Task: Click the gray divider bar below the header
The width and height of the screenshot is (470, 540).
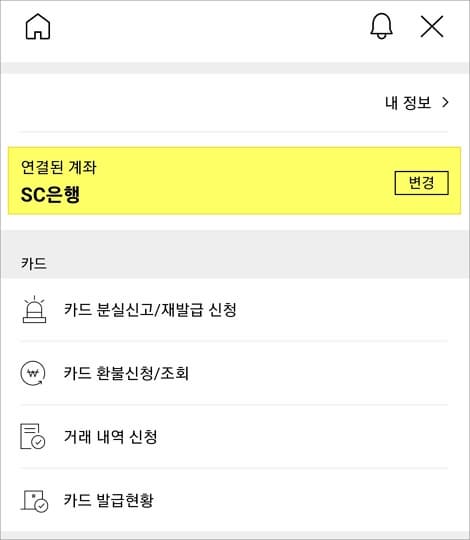Action: click(x=235, y=68)
